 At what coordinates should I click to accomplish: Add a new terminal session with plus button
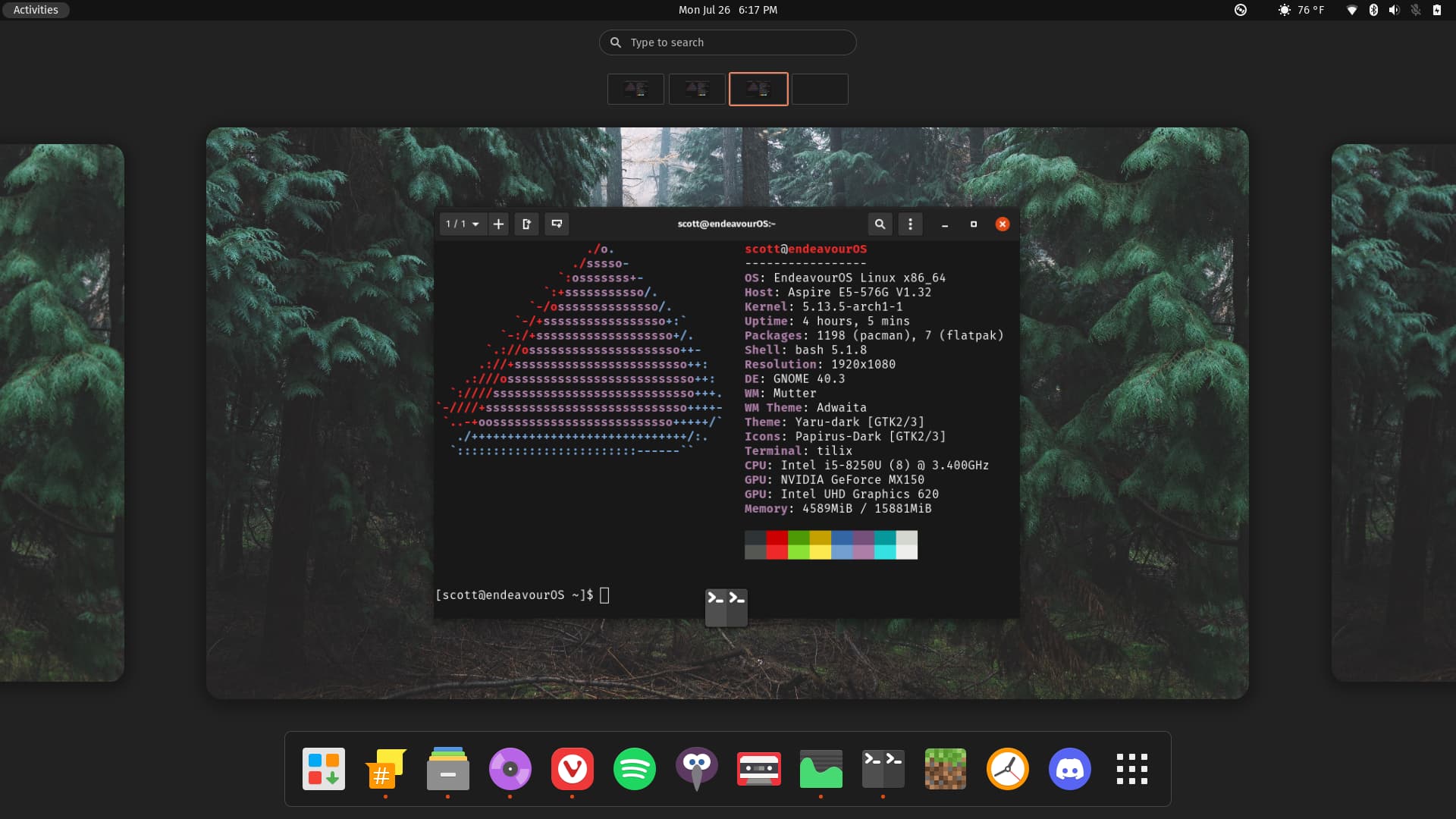pyautogui.click(x=498, y=224)
